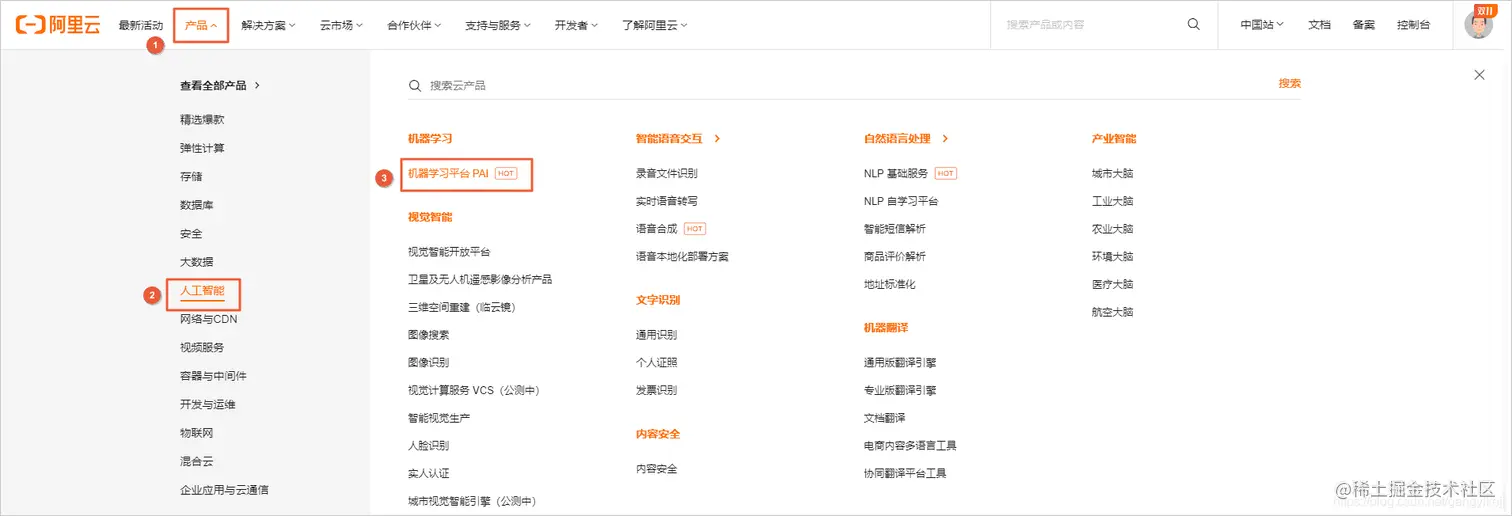
Task: Open 内容安全 product link
Action: 656,469
